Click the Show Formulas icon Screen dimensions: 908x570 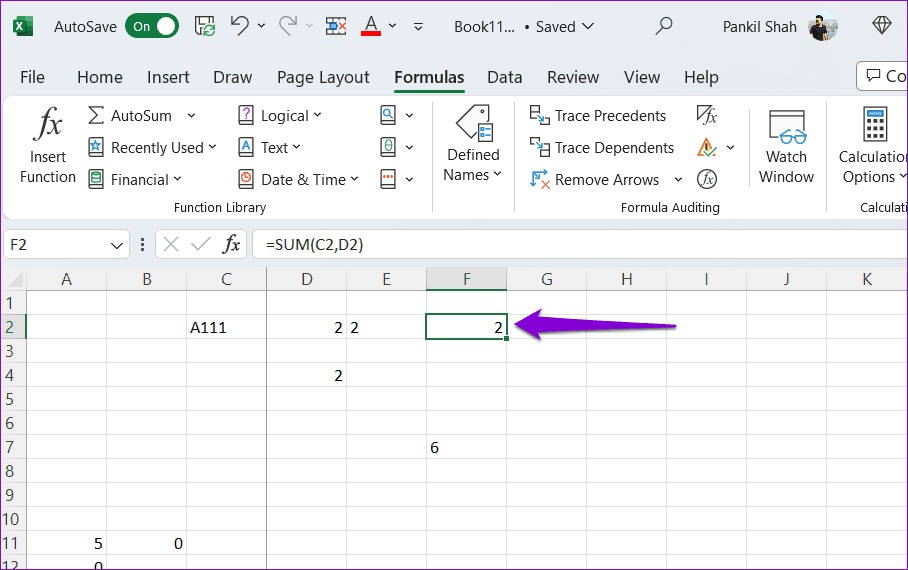click(x=706, y=115)
